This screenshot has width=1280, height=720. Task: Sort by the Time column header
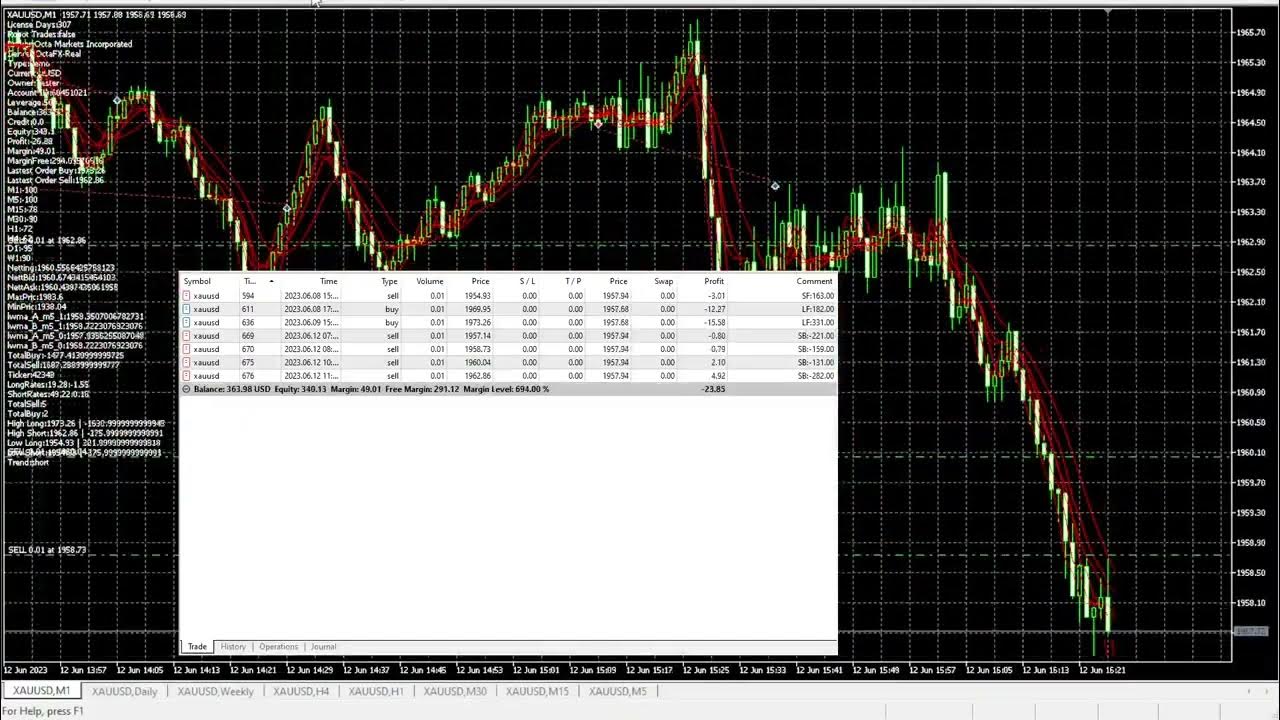(x=328, y=281)
